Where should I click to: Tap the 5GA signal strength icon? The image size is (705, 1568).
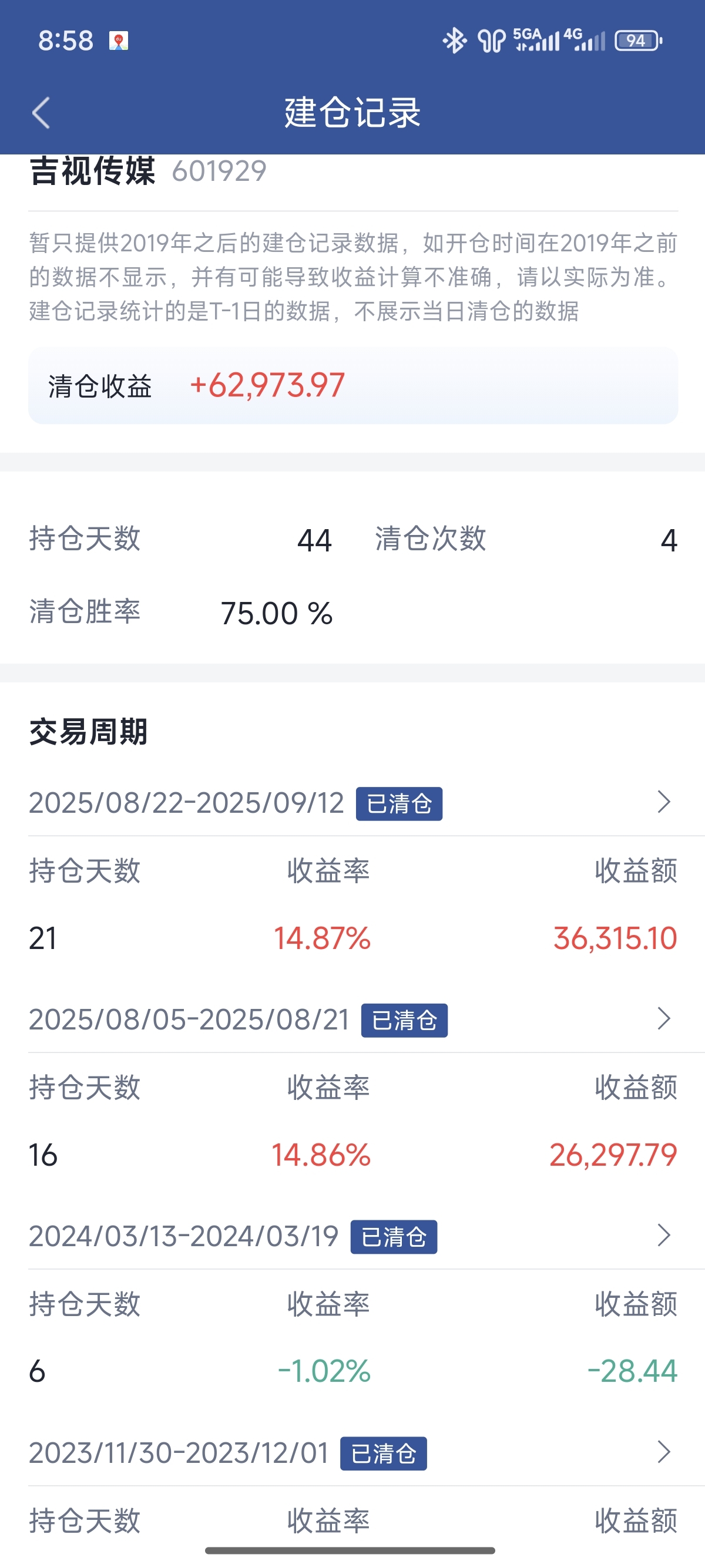tap(536, 39)
